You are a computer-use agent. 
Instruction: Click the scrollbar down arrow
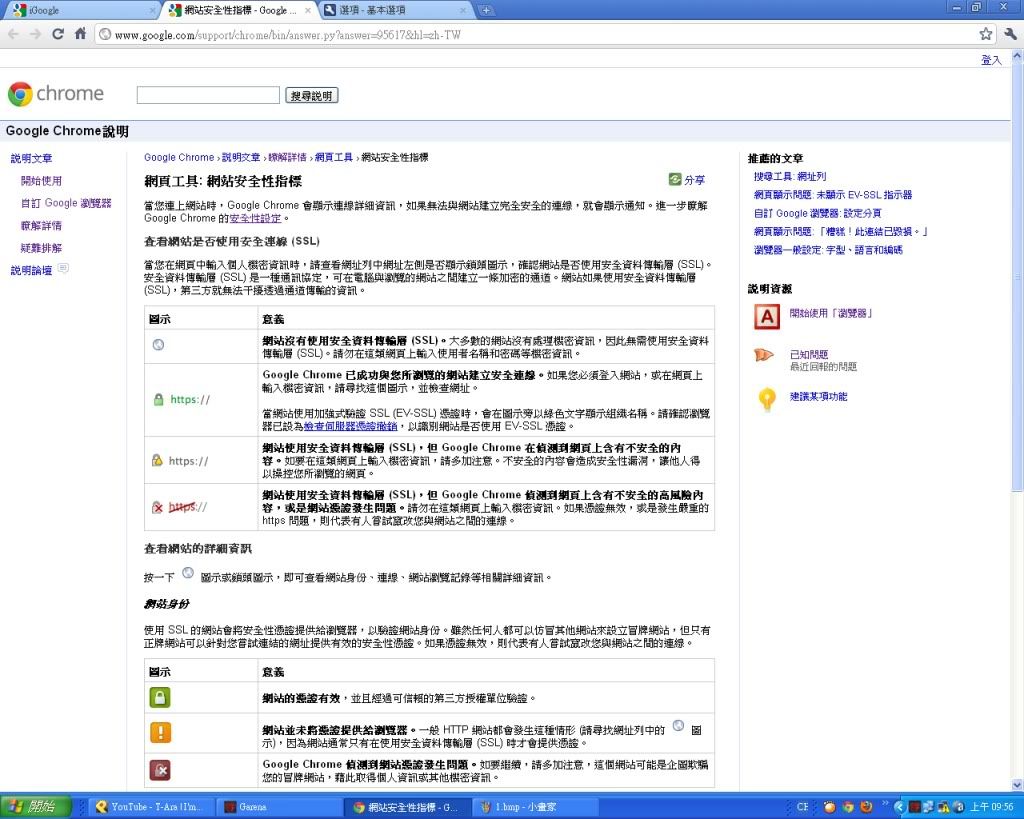coord(1017,785)
